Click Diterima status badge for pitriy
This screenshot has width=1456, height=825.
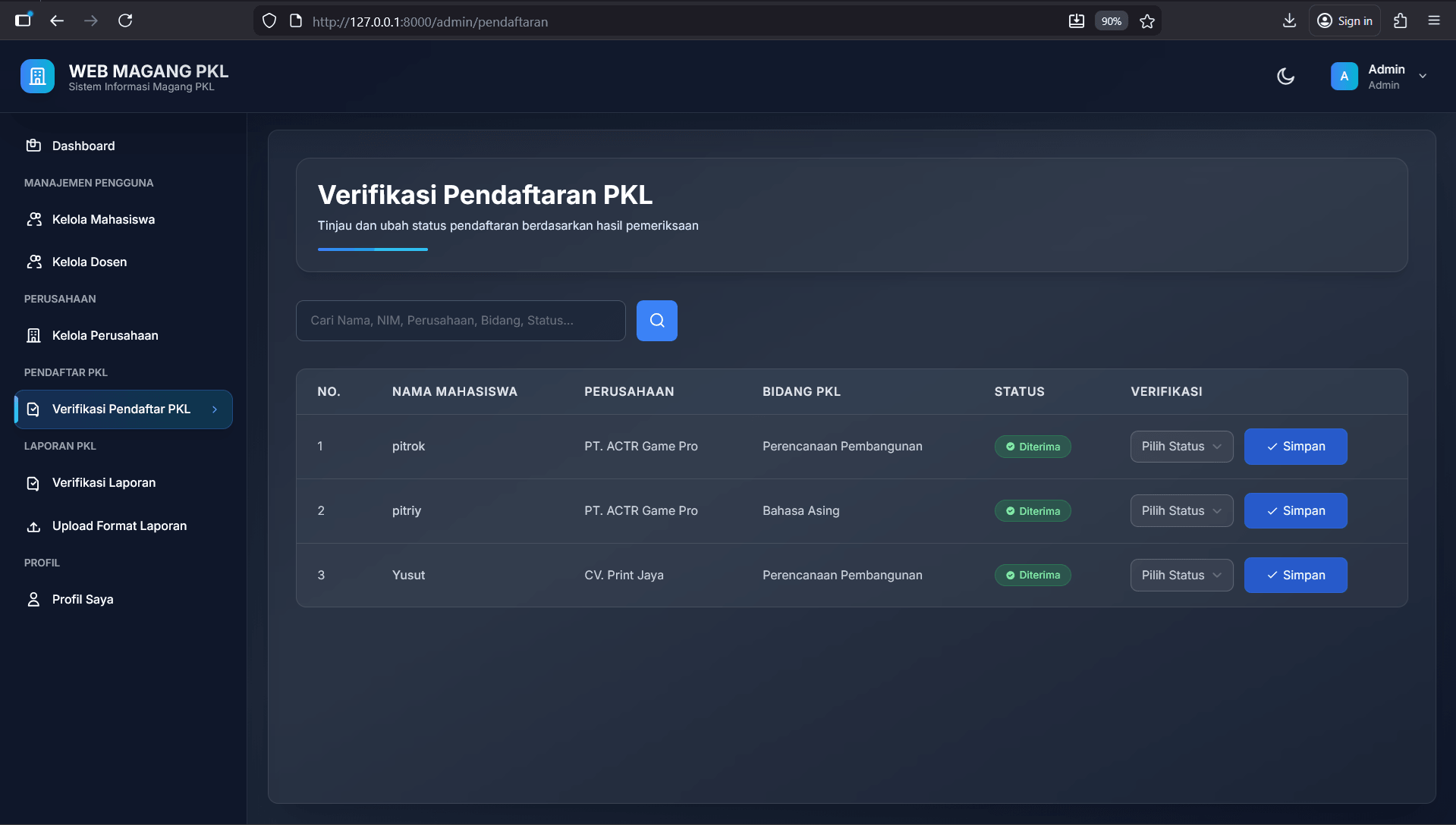(x=1033, y=511)
